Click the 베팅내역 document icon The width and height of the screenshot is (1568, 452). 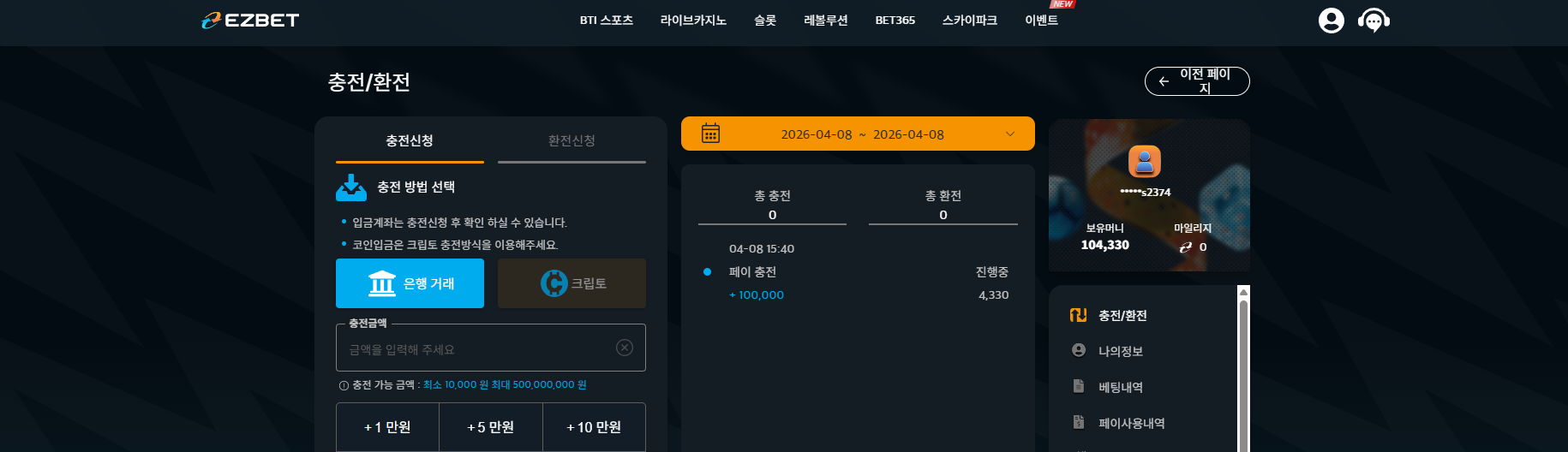pyautogui.click(x=1079, y=386)
